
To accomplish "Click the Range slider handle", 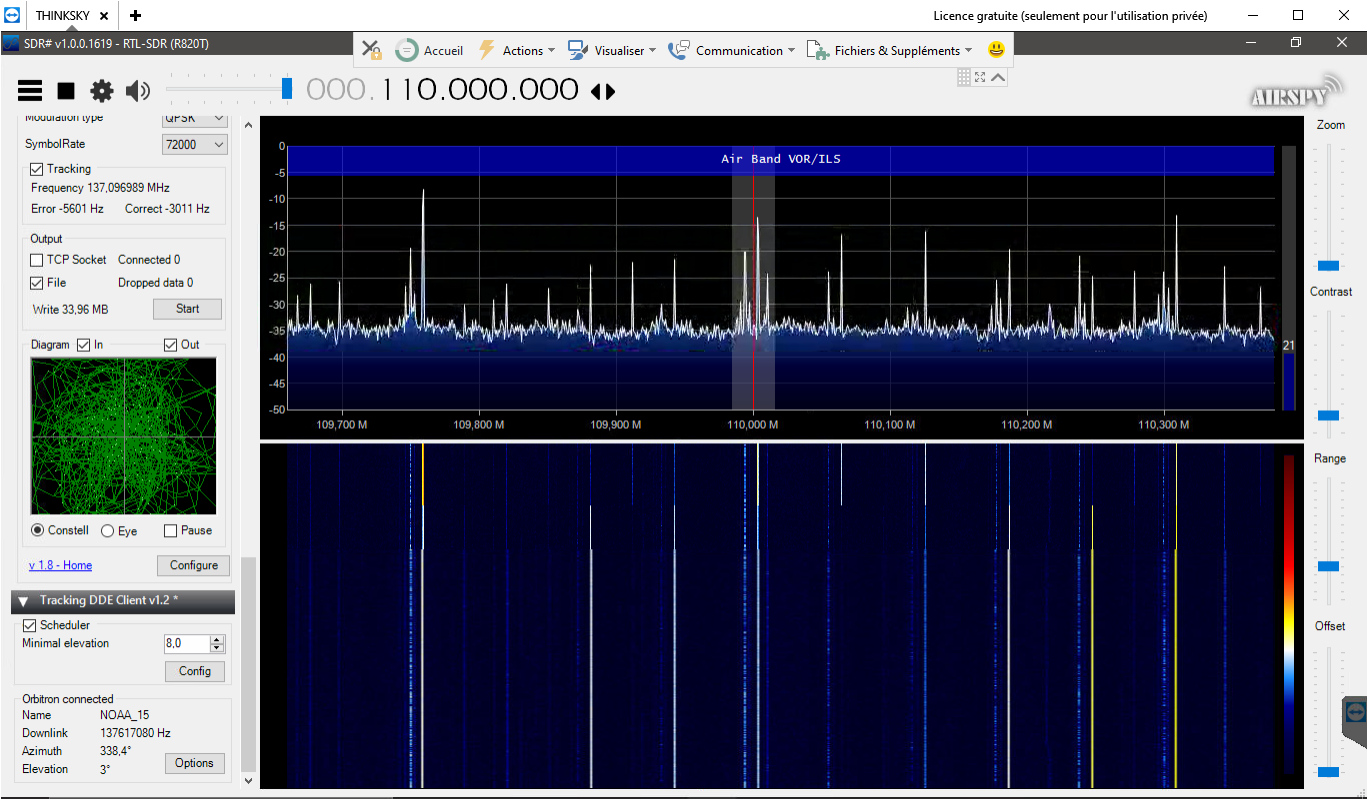I will (1328, 566).
